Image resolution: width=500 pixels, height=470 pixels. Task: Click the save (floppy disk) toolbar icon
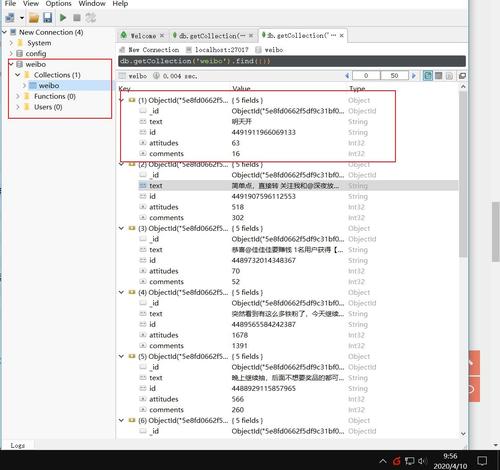coord(48,17)
